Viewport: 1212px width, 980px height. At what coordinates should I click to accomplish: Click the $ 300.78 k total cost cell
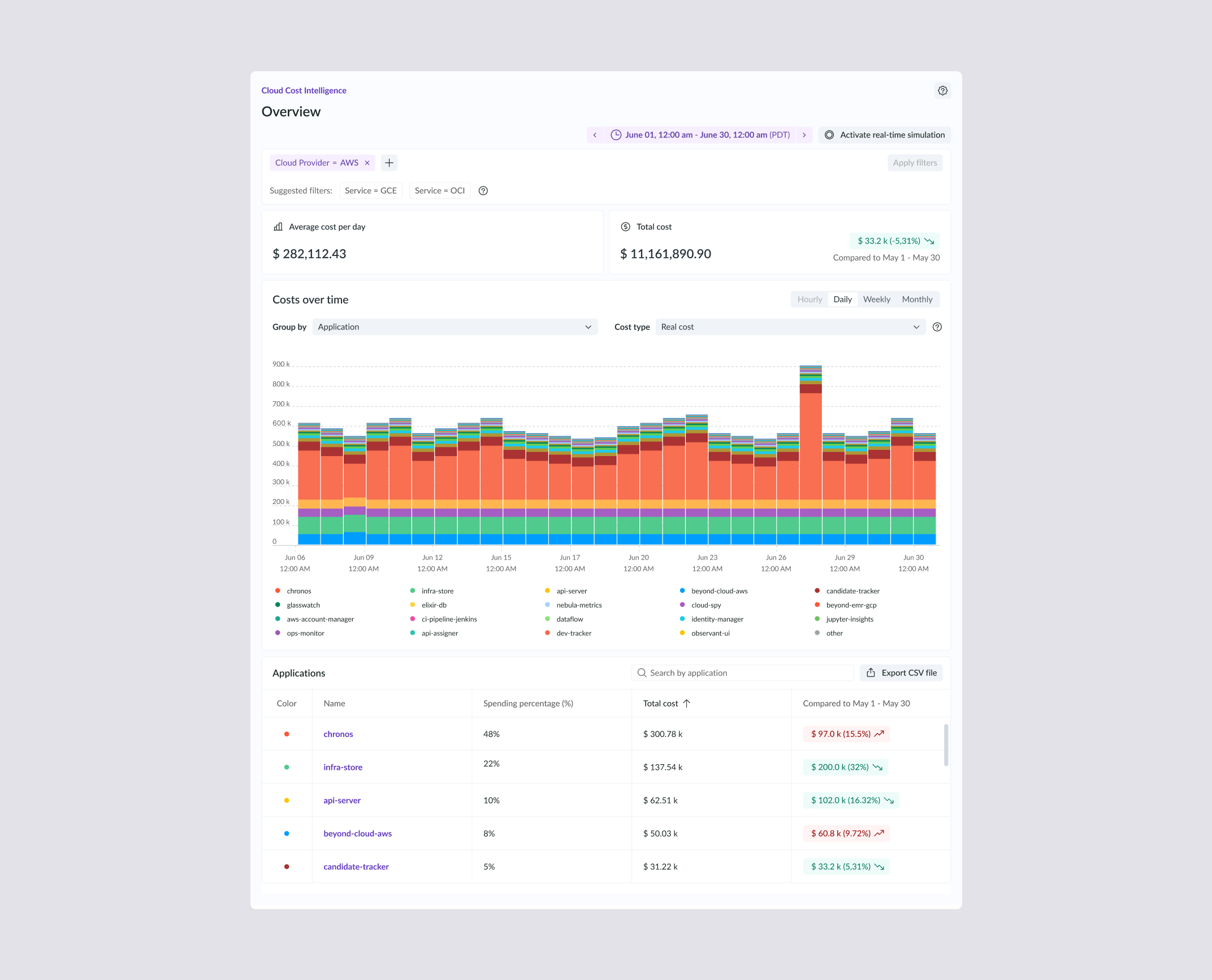663,734
